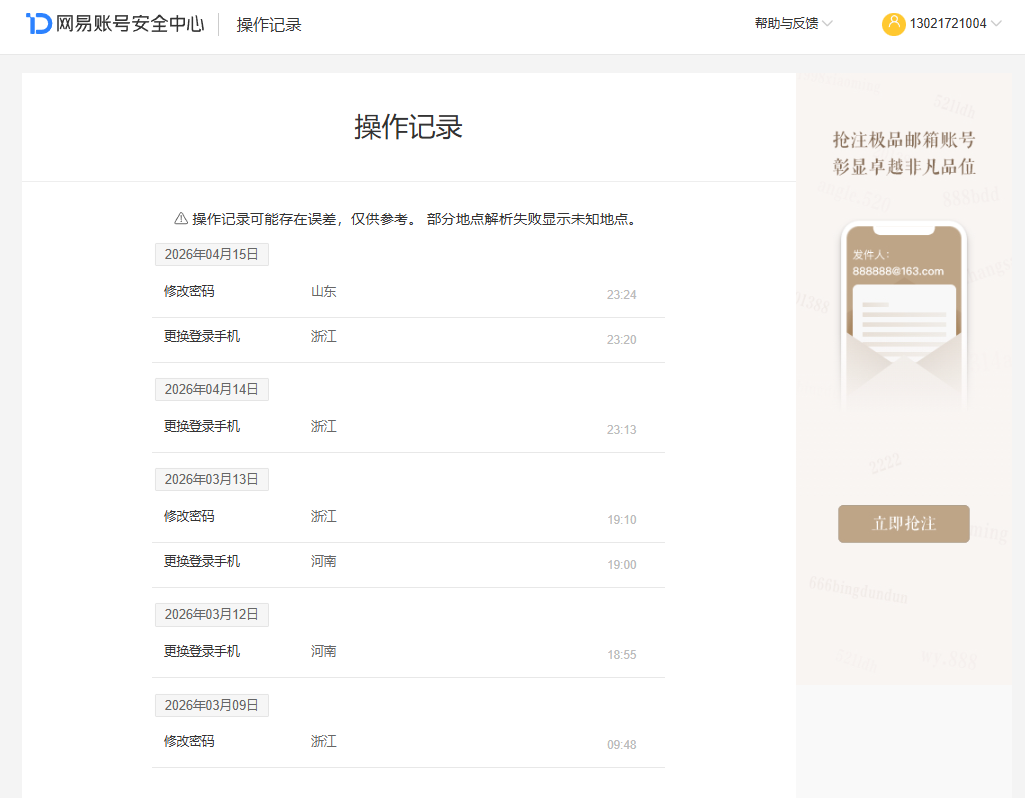Click the NetEase account security center logo
Screen dimensions: 1025x798
point(39,24)
